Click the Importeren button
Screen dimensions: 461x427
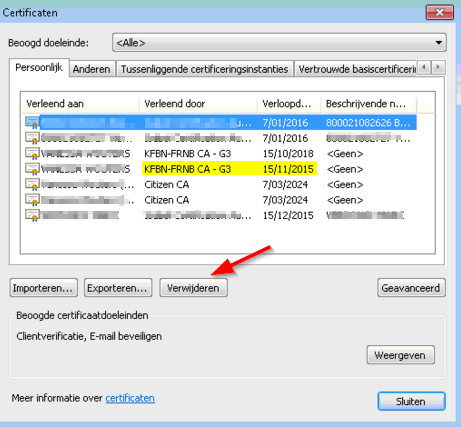tap(44, 288)
